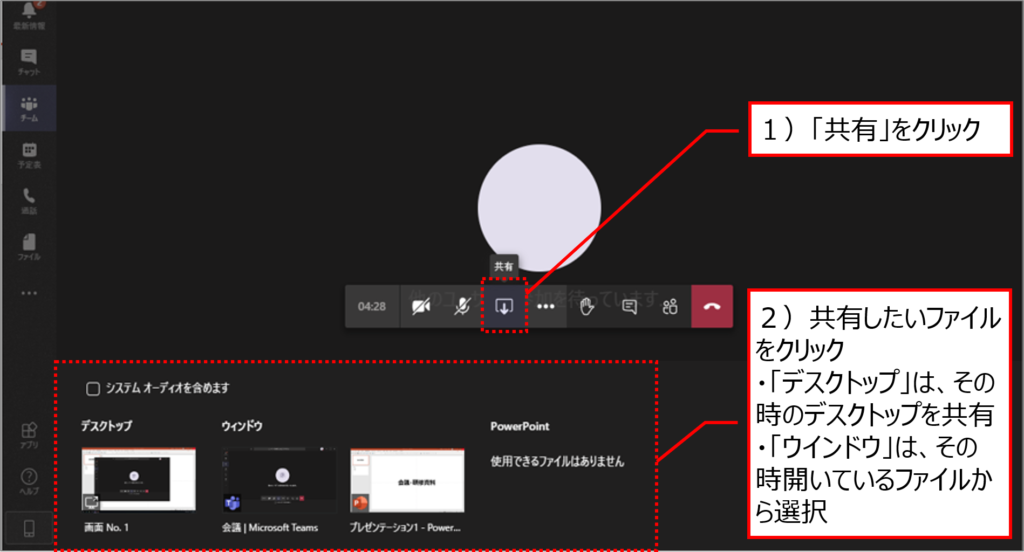Share desktop screen 画面 No. 1 thumbnail
Viewport: 1024px width, 552px height.
pos(138,480)
